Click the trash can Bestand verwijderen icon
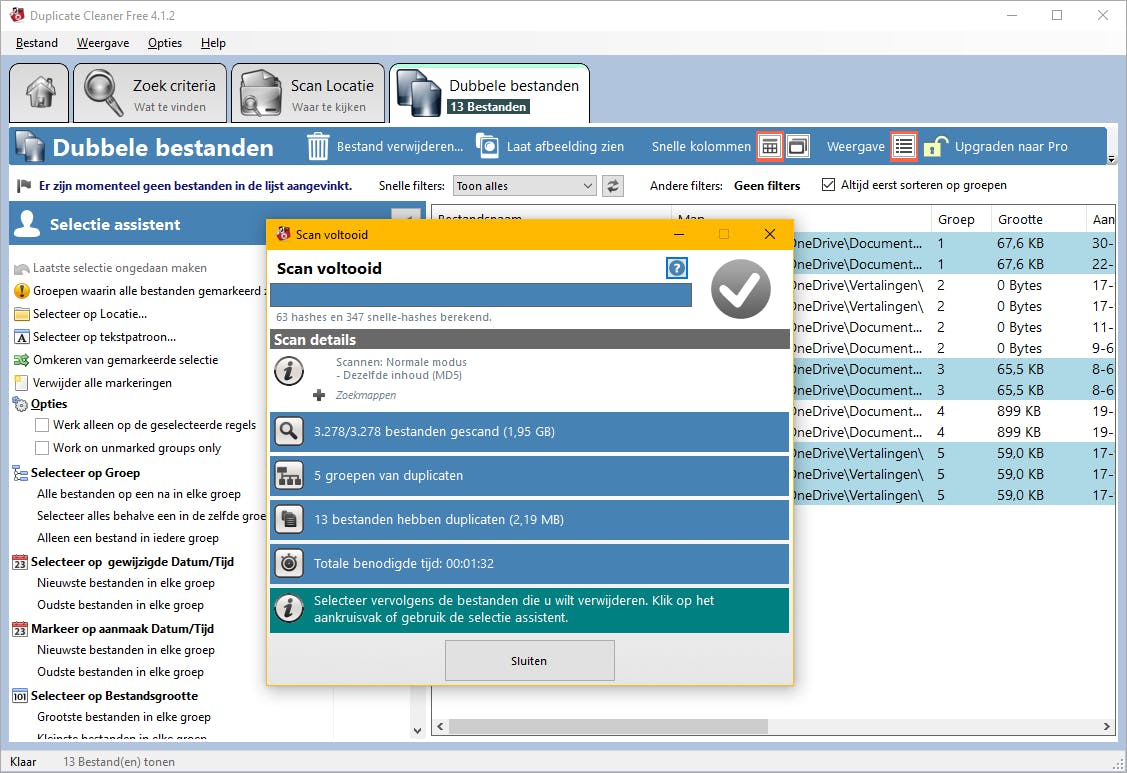 click(318, 146)
